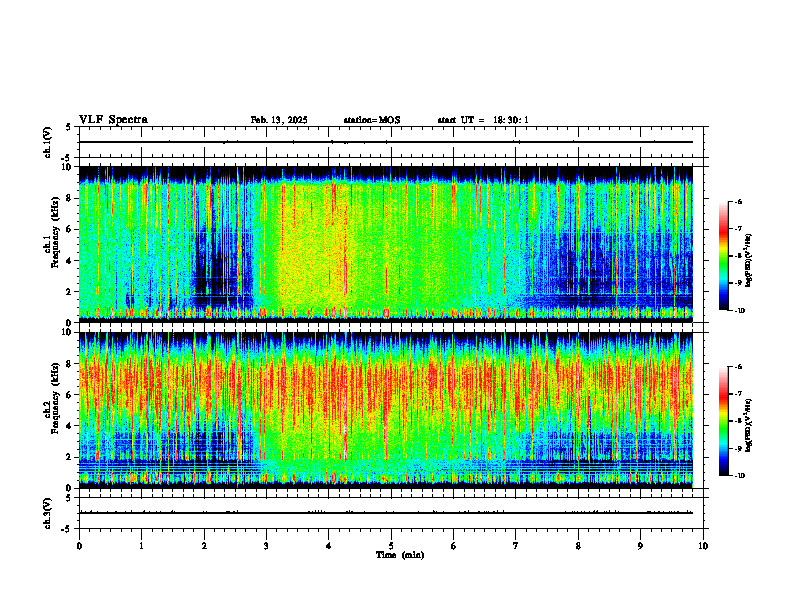Screen dimensions: 792x612
Task: Click time axis tick label "0"
Action: [x=79, y=546]
